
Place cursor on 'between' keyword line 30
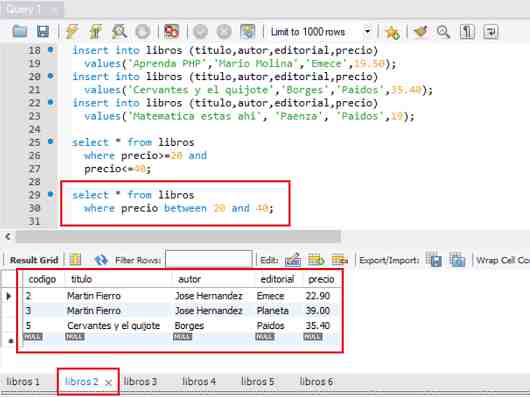coord(185,208)
